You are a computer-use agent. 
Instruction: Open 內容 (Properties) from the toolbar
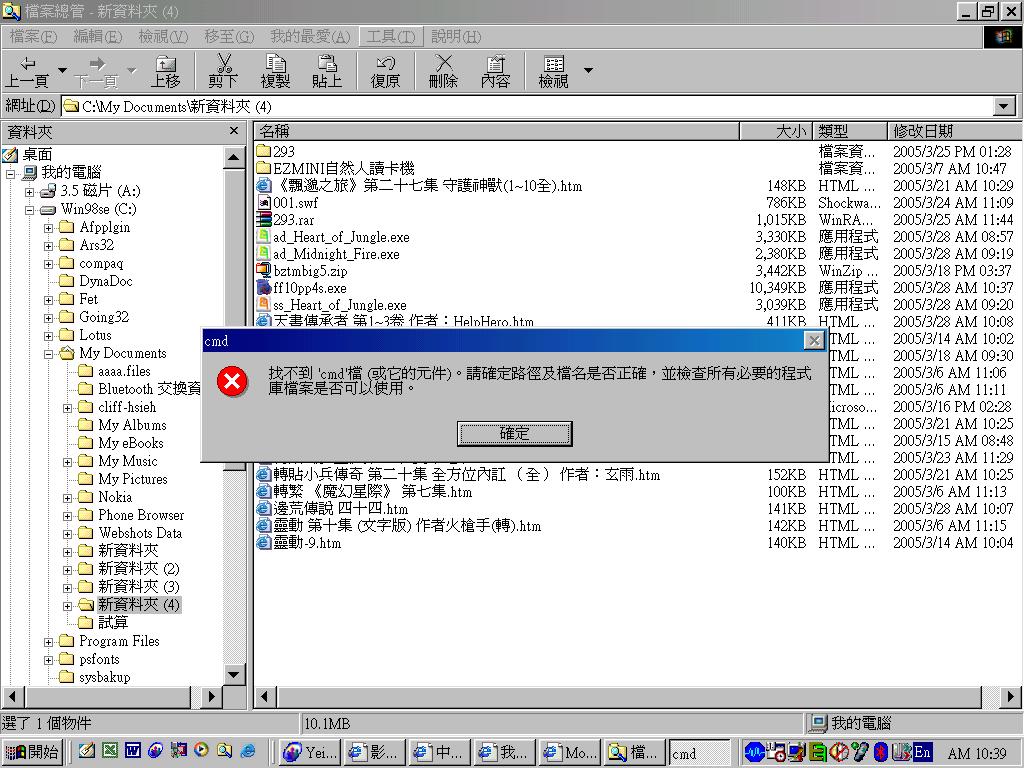[495, 71]
